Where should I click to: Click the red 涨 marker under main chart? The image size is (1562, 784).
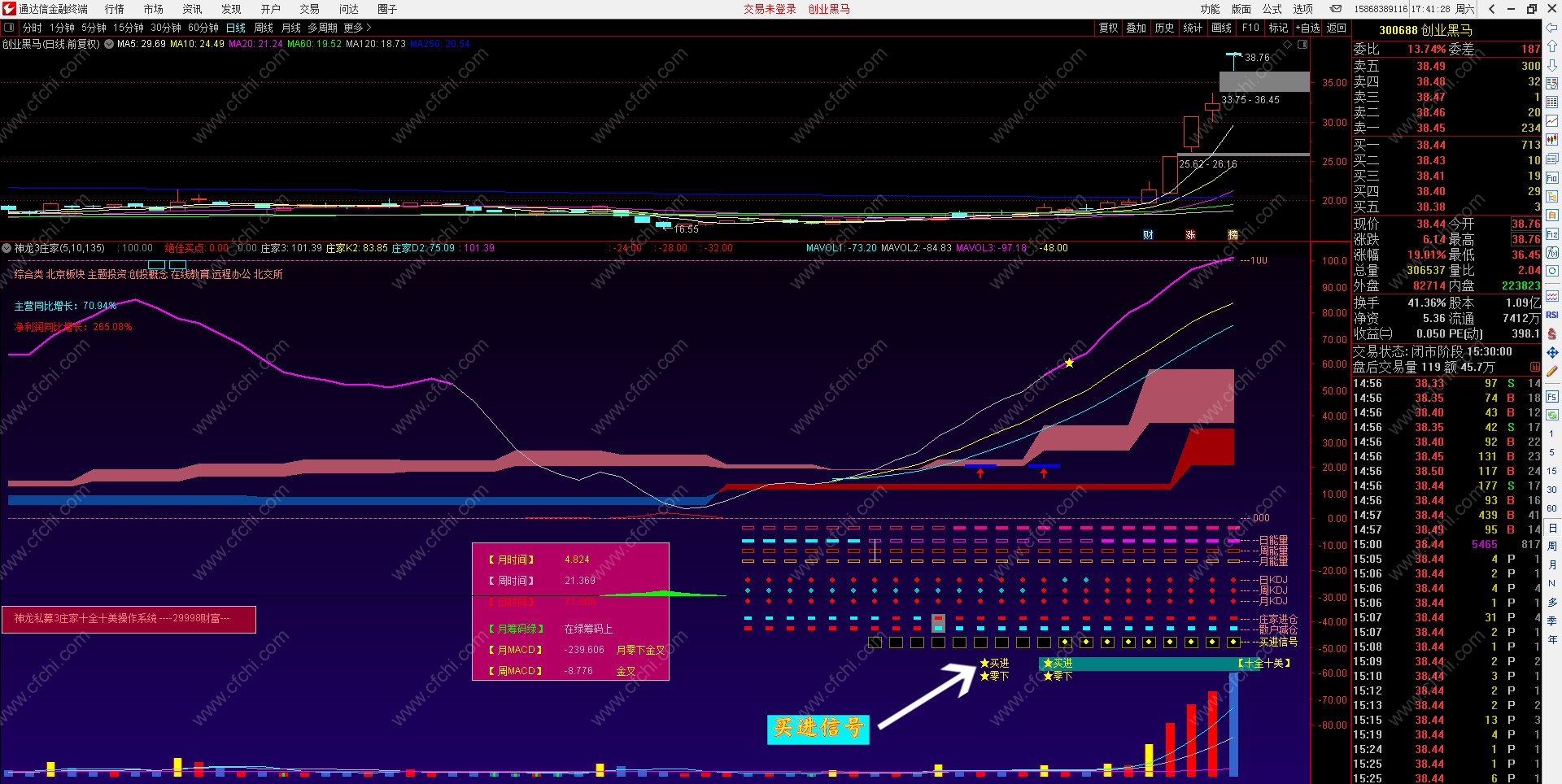tap(1190, 235)
